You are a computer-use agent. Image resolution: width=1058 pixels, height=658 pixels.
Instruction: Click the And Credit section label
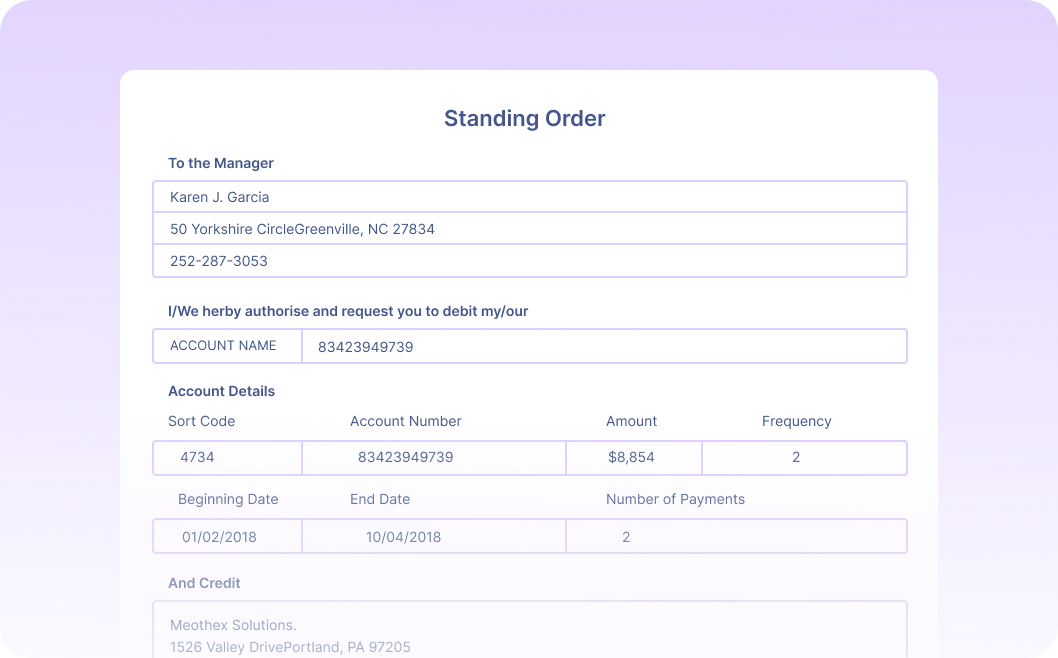[x=204, y=583]
